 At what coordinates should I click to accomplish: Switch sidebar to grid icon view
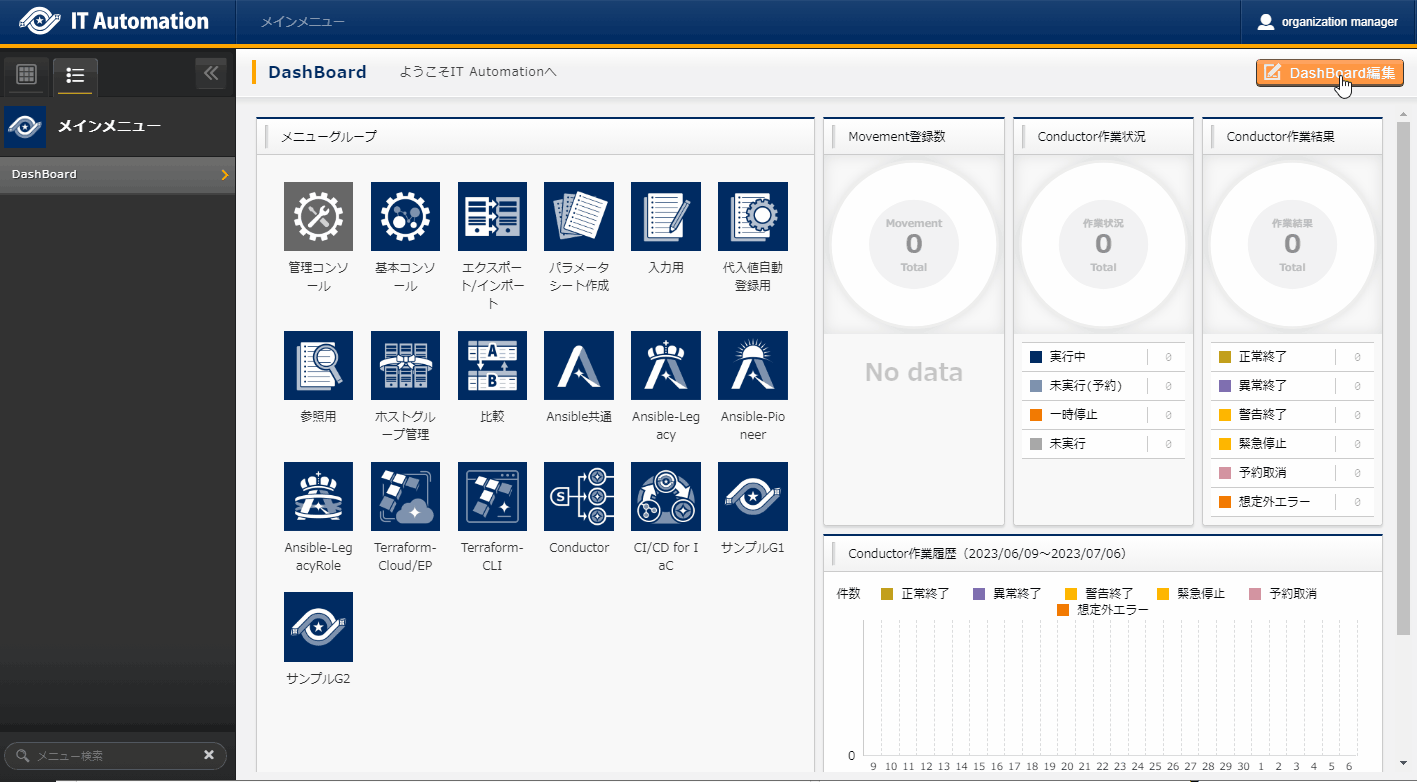[27, 75]
